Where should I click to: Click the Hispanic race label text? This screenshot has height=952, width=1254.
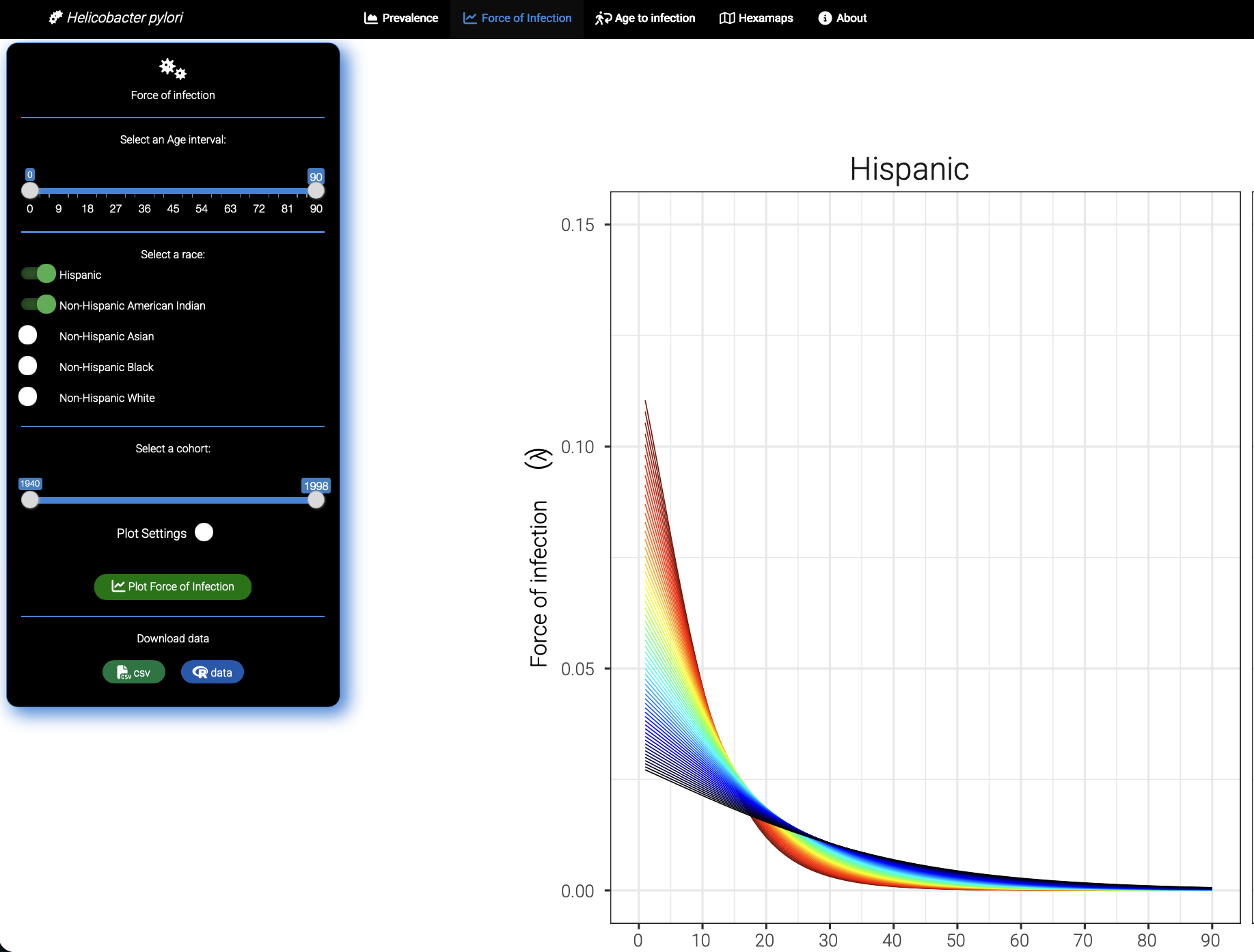[80, 275]
